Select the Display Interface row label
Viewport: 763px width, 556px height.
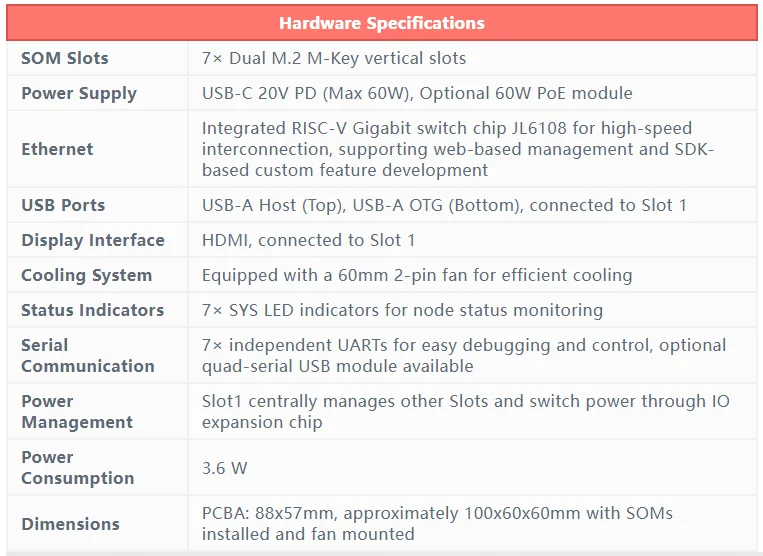pos(93,240)
